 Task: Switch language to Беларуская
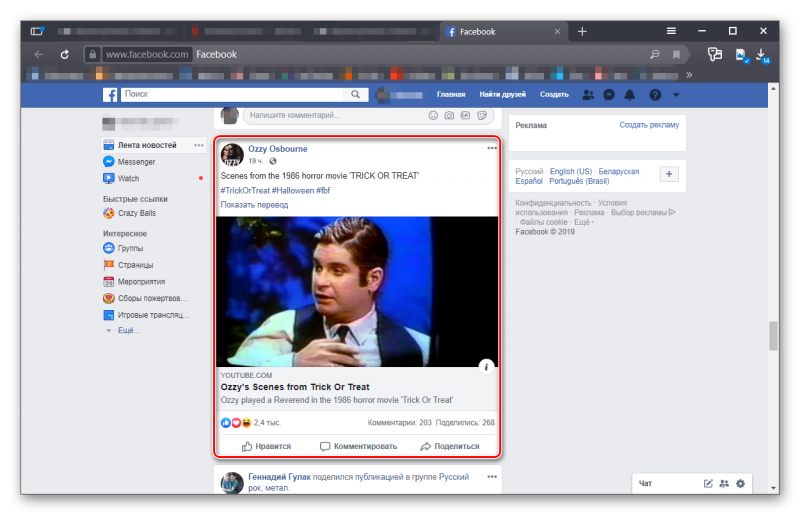pyautogui.click(x=618, y=171)
